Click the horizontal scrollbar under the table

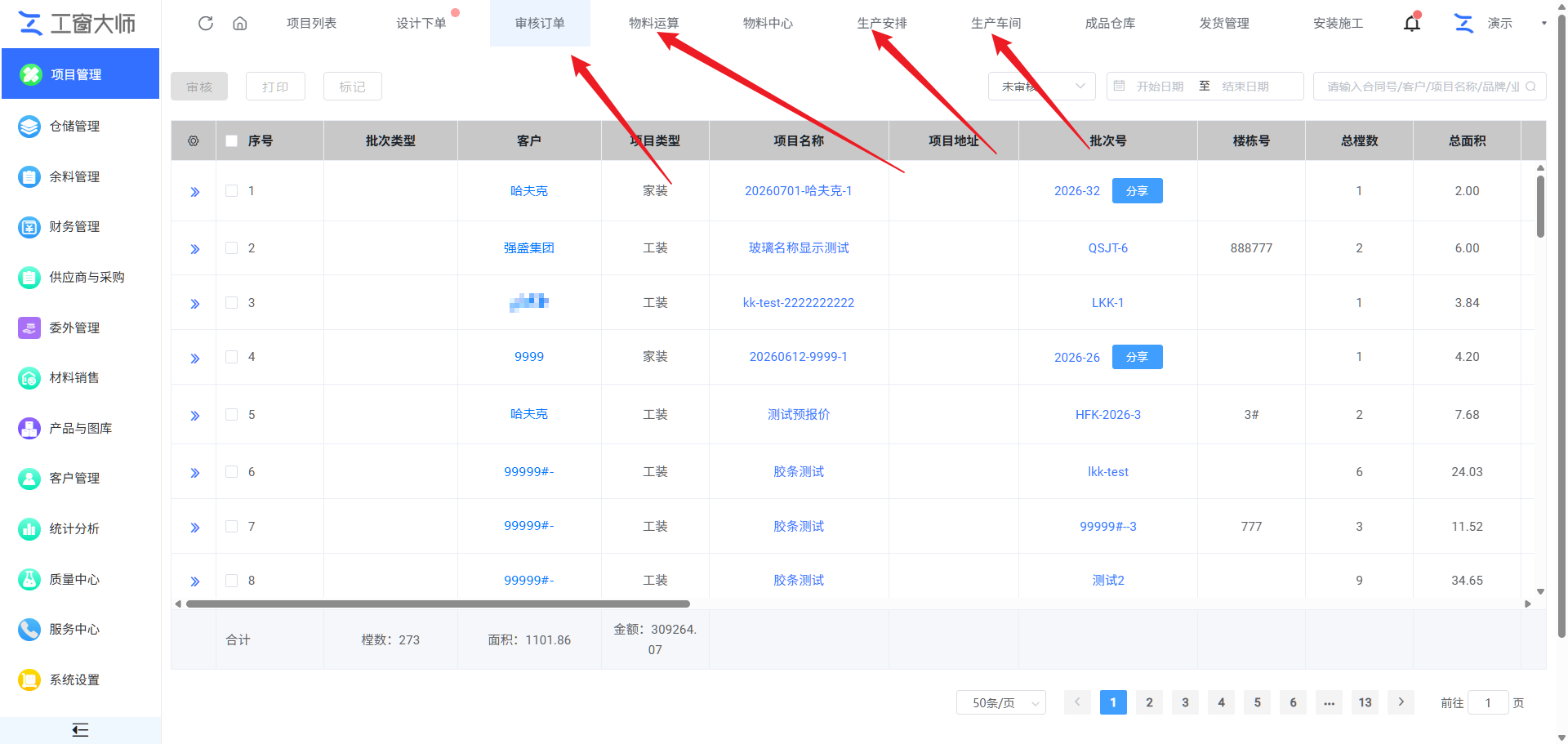438,604
